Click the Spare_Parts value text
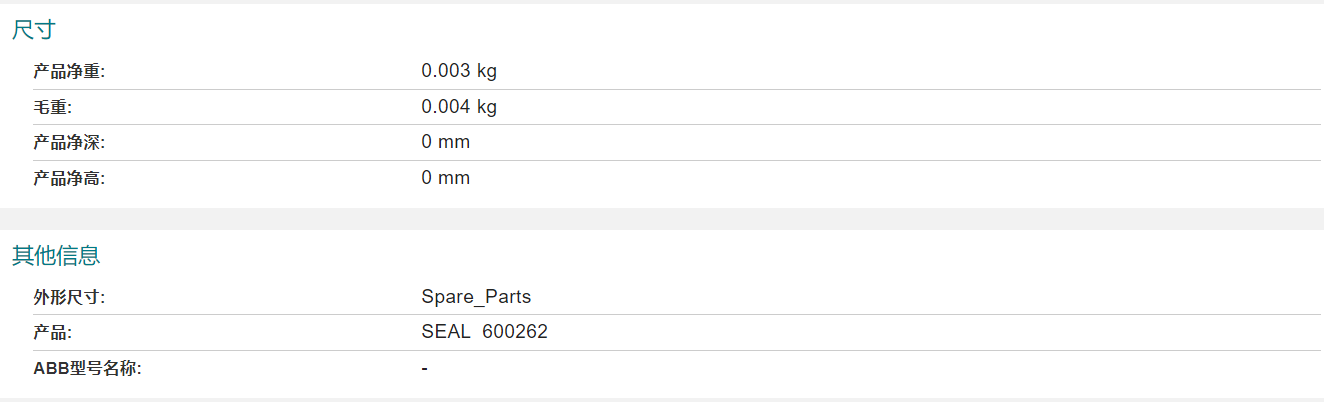Viewport: 1324px width, 402px height. coord(476,297)
